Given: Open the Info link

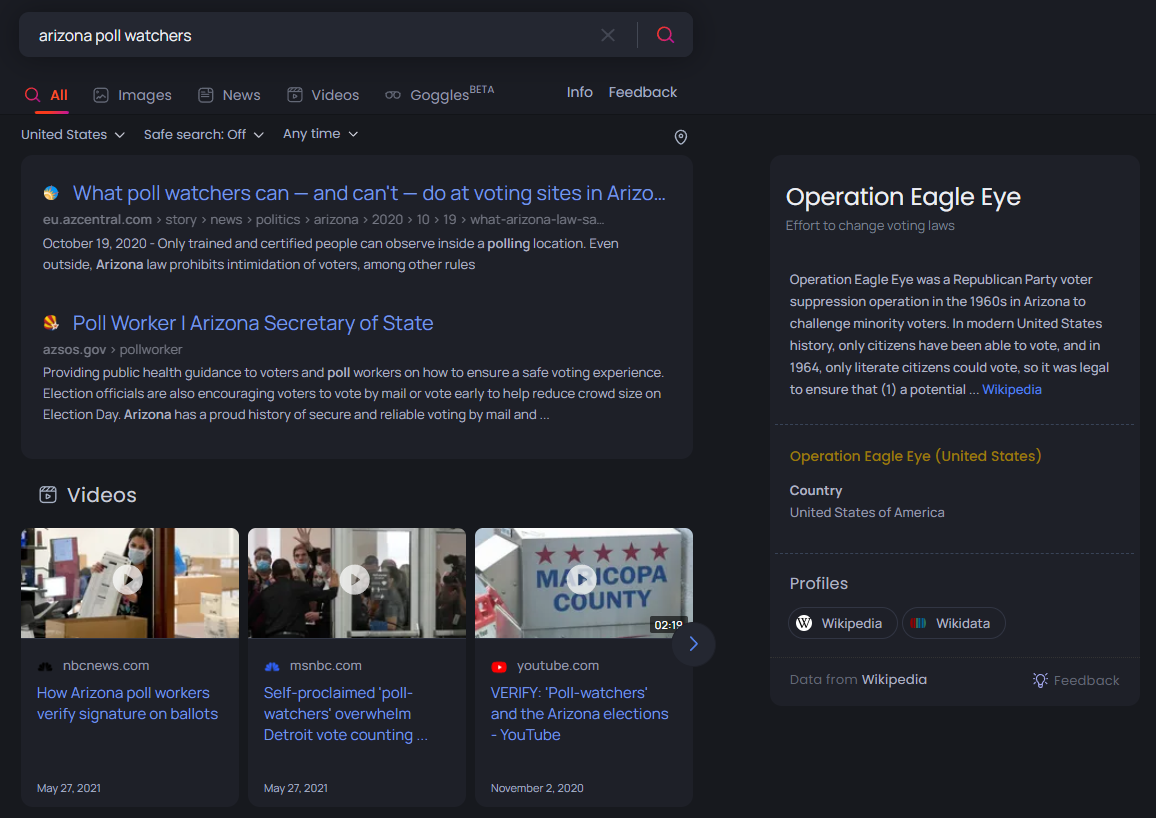Looking at the screenshot, I should point(579,92).
